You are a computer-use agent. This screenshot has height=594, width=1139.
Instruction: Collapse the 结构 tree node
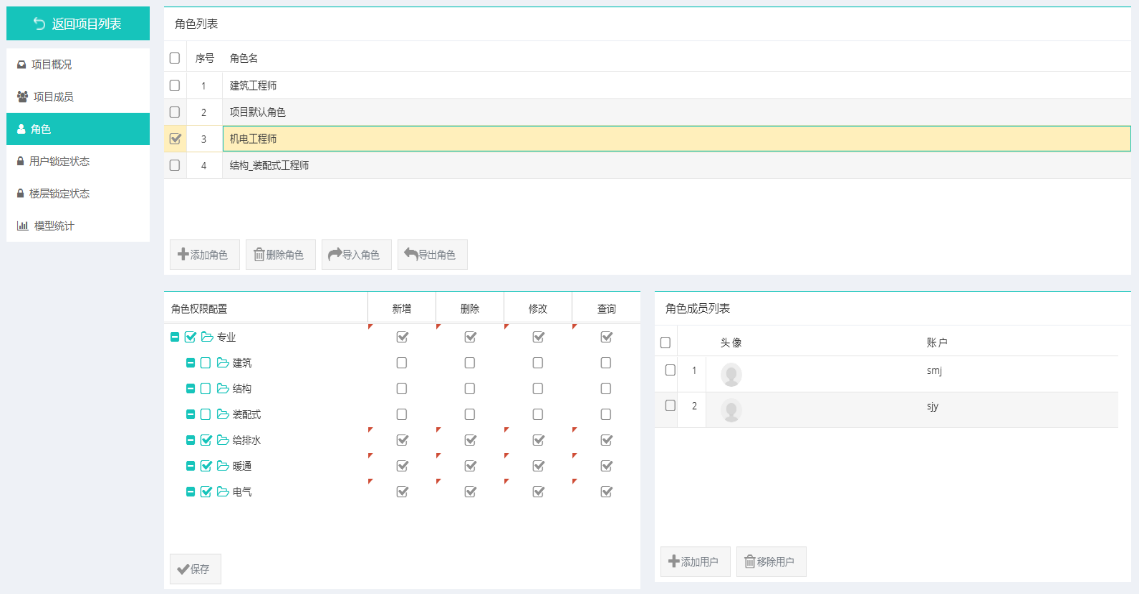click(x=190, y=389)
